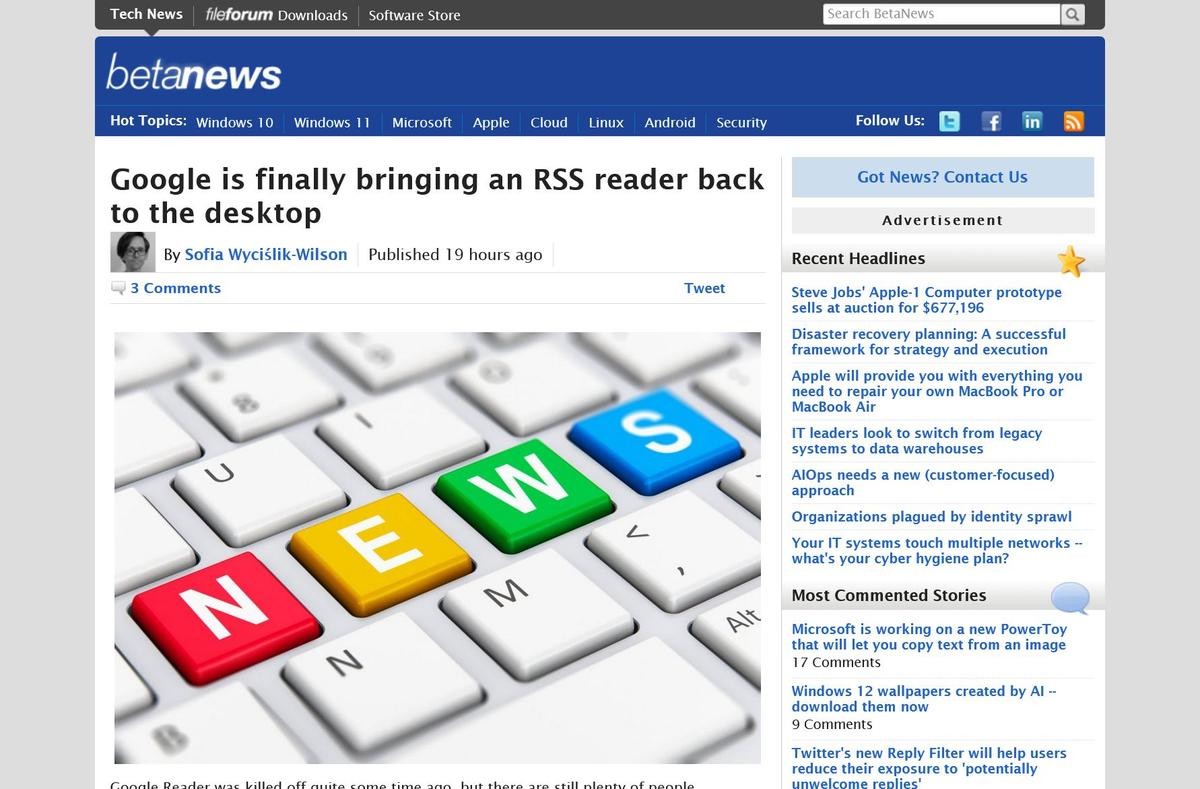The image size is (1200, 789).
Task: Open the Disaster recovery planning headline
Action: 929,342
